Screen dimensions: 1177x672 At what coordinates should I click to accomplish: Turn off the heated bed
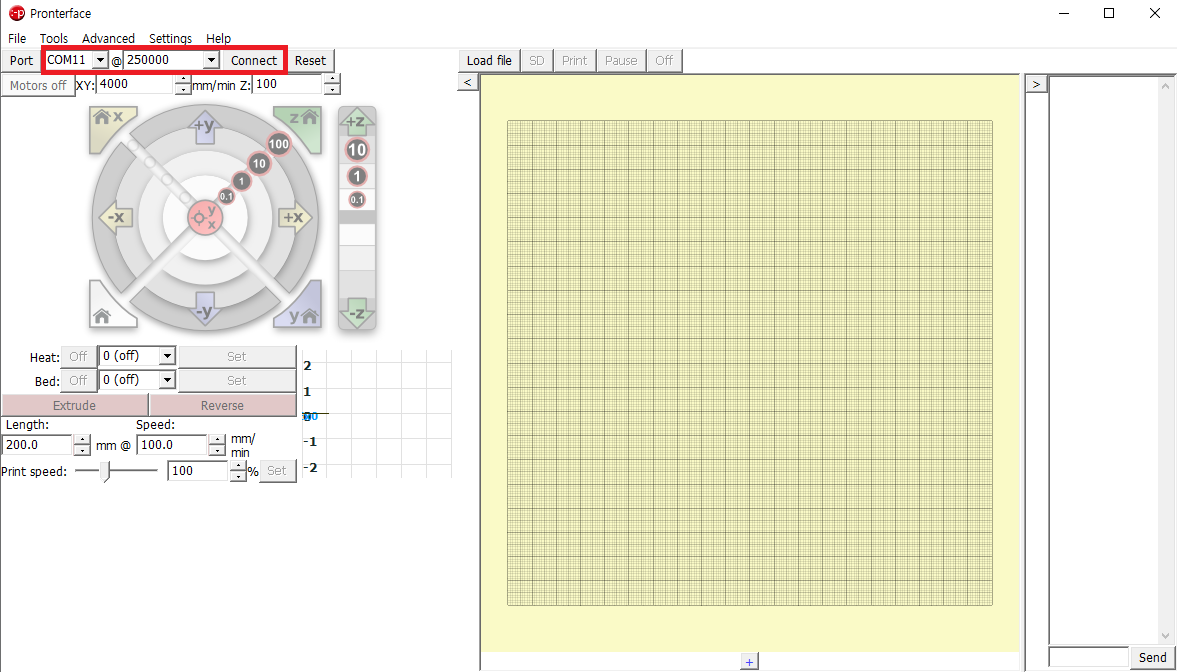point(77,380)
